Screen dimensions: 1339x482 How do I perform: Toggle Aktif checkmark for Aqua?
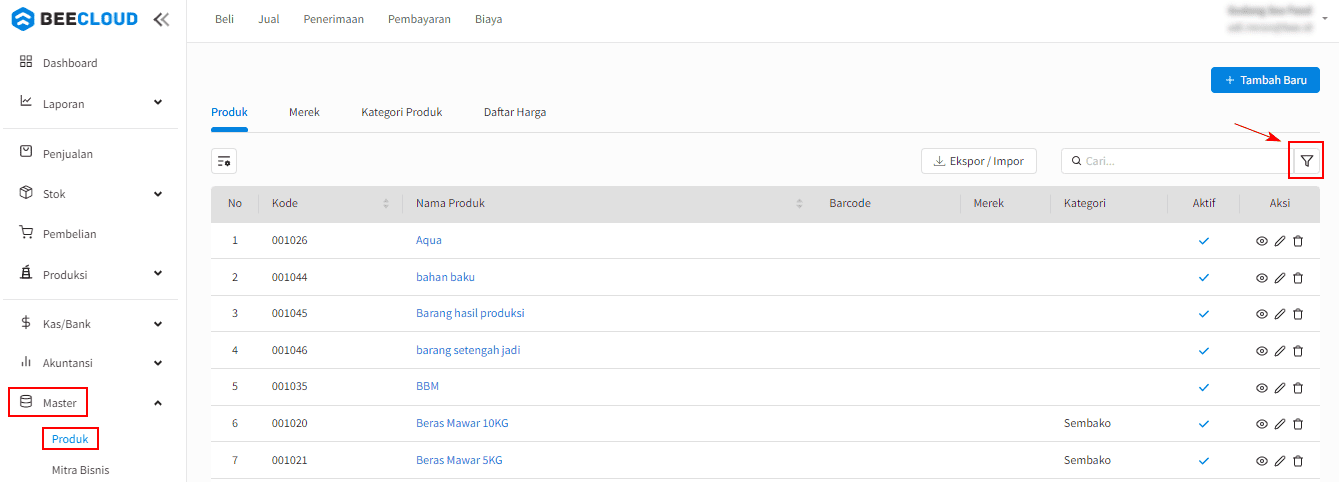(x=1204, y=241)
